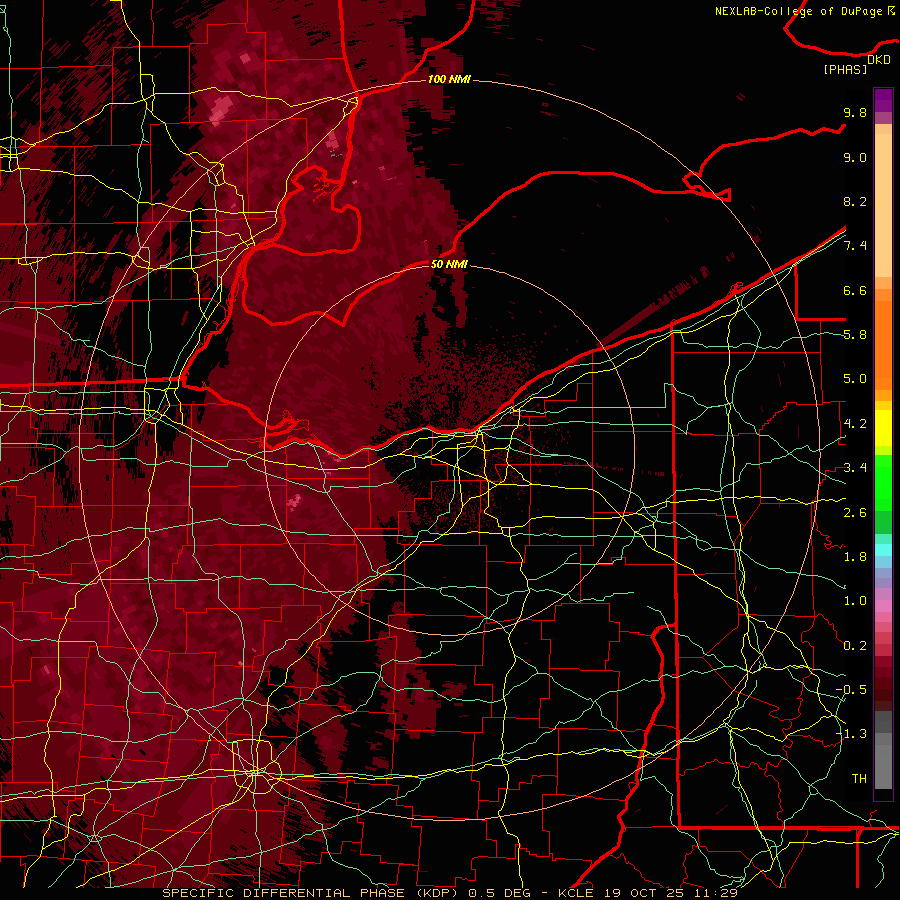
Task: Click the (KDP) abbreviation in the caption
Action: pyautogui.click(x=437, y=893)
